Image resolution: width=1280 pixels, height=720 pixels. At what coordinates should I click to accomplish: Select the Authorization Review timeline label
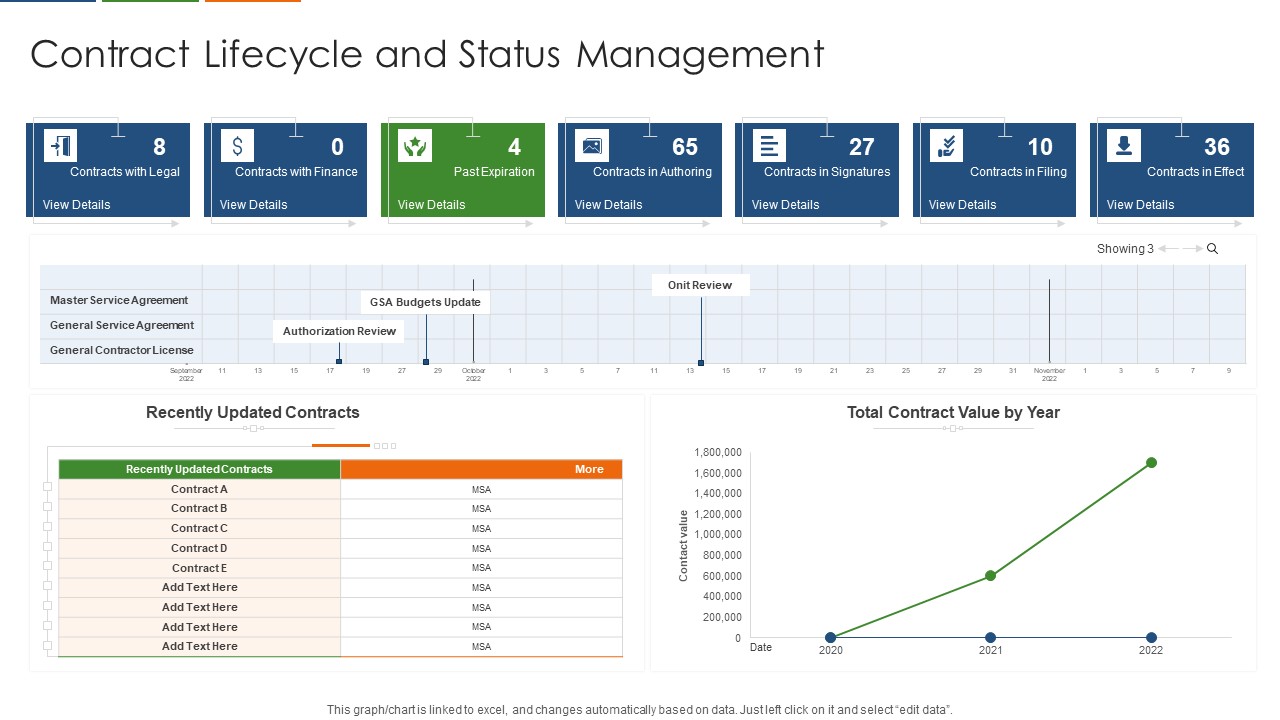coord(339,331)
